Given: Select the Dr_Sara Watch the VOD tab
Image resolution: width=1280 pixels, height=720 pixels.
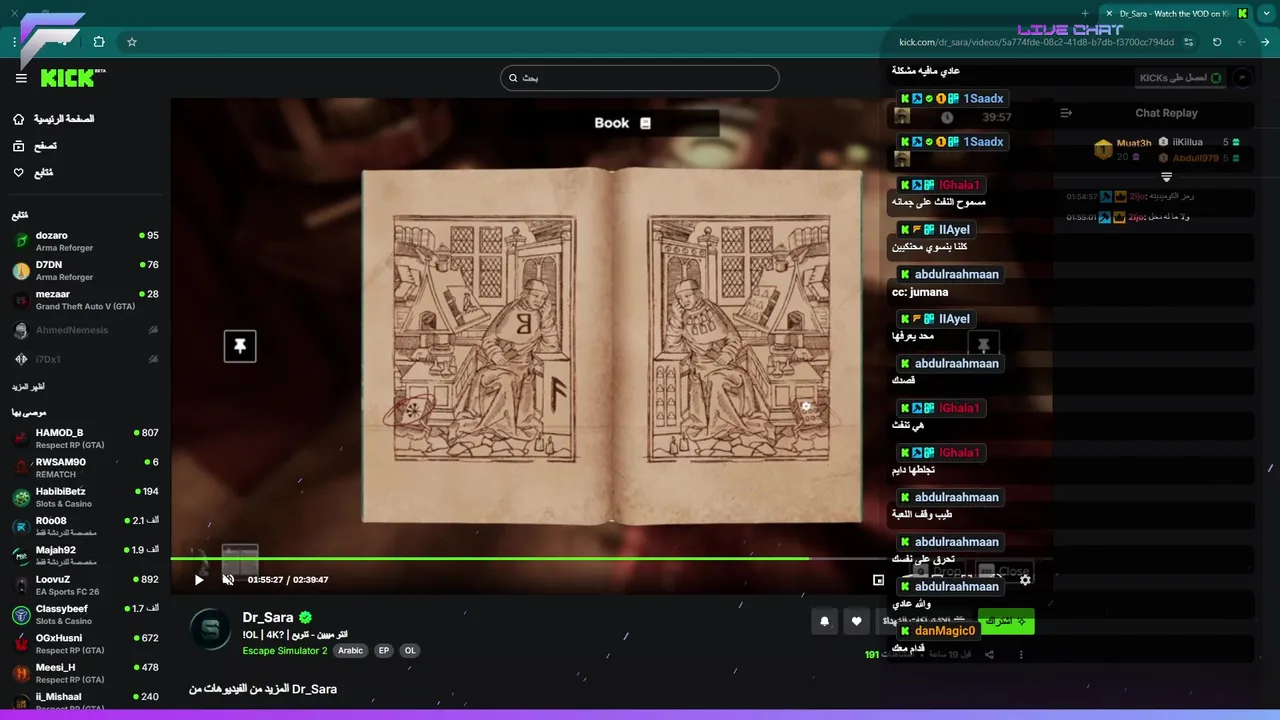Looking at the screenshot, I should click(x=1177, y=13).
